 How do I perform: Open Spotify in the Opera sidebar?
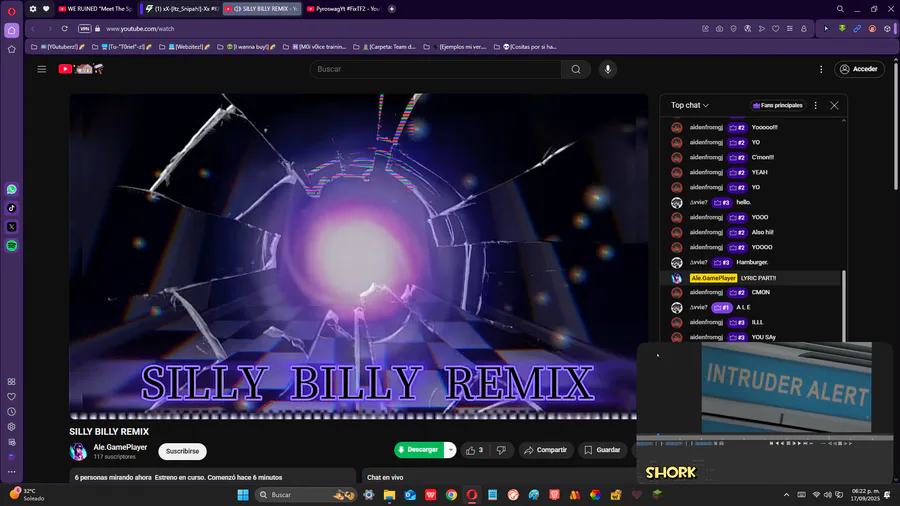tap(11, 246)
